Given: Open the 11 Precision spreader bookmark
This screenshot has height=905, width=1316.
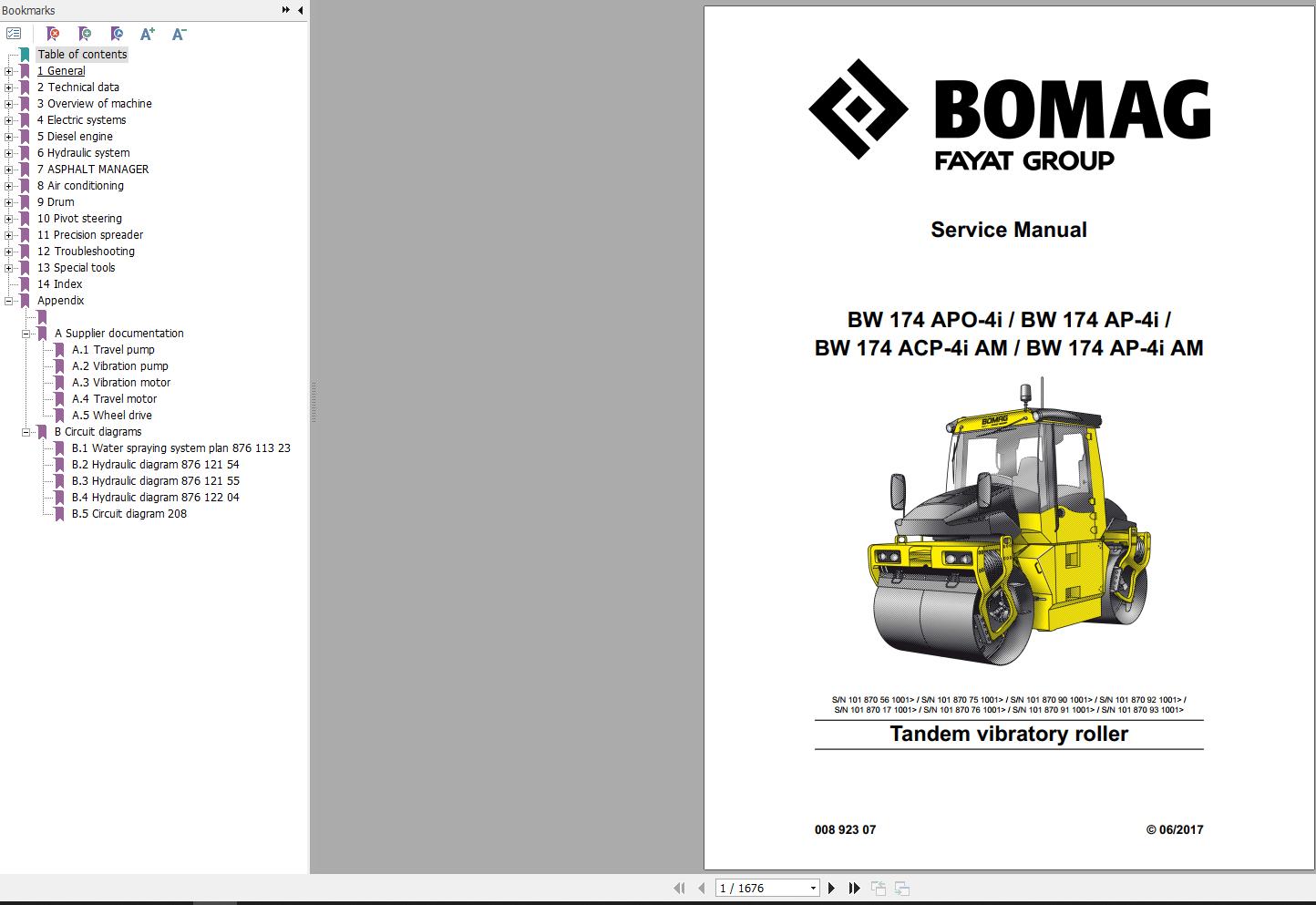Looking at the screenshot, I should point(90,235).
